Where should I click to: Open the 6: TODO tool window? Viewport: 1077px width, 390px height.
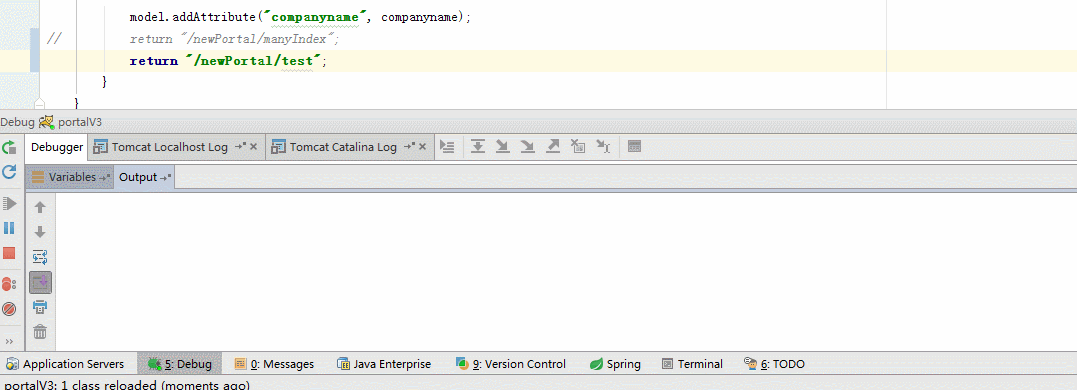click(x=774, y=364)
